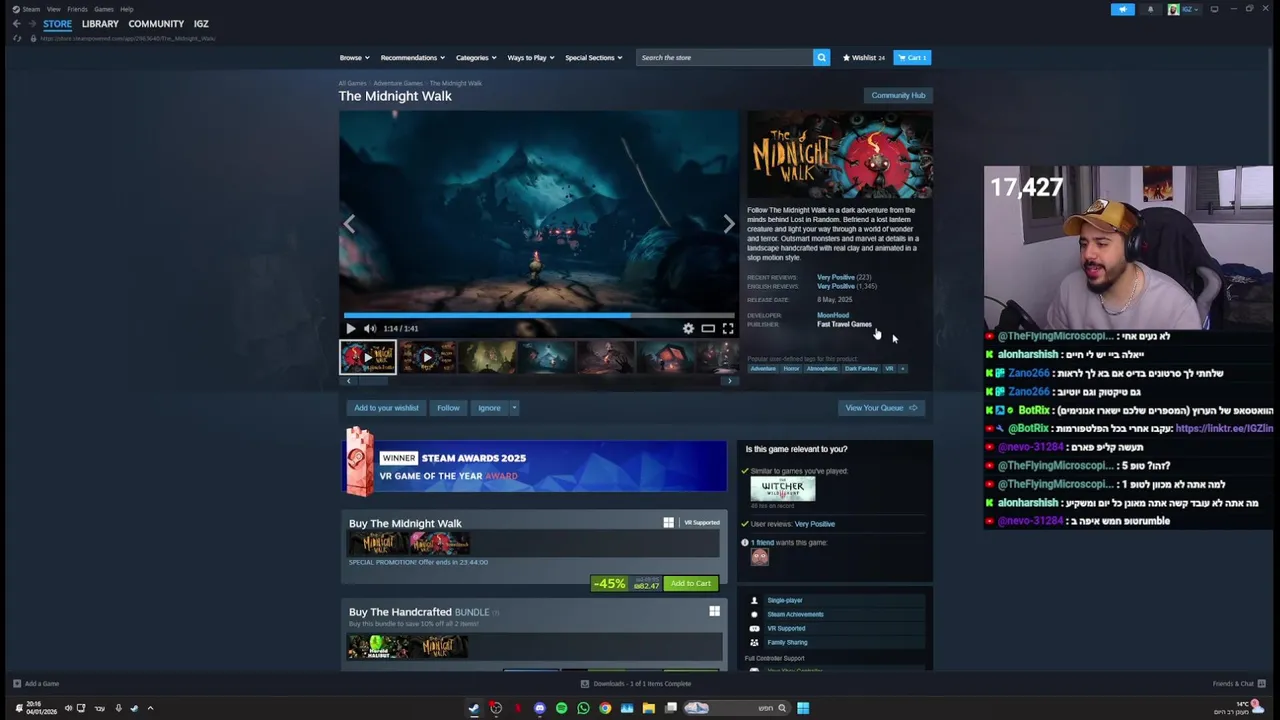Open WhatsApp from the taskbar
This screenshot has width=1280, height=720.
(584, 708)
